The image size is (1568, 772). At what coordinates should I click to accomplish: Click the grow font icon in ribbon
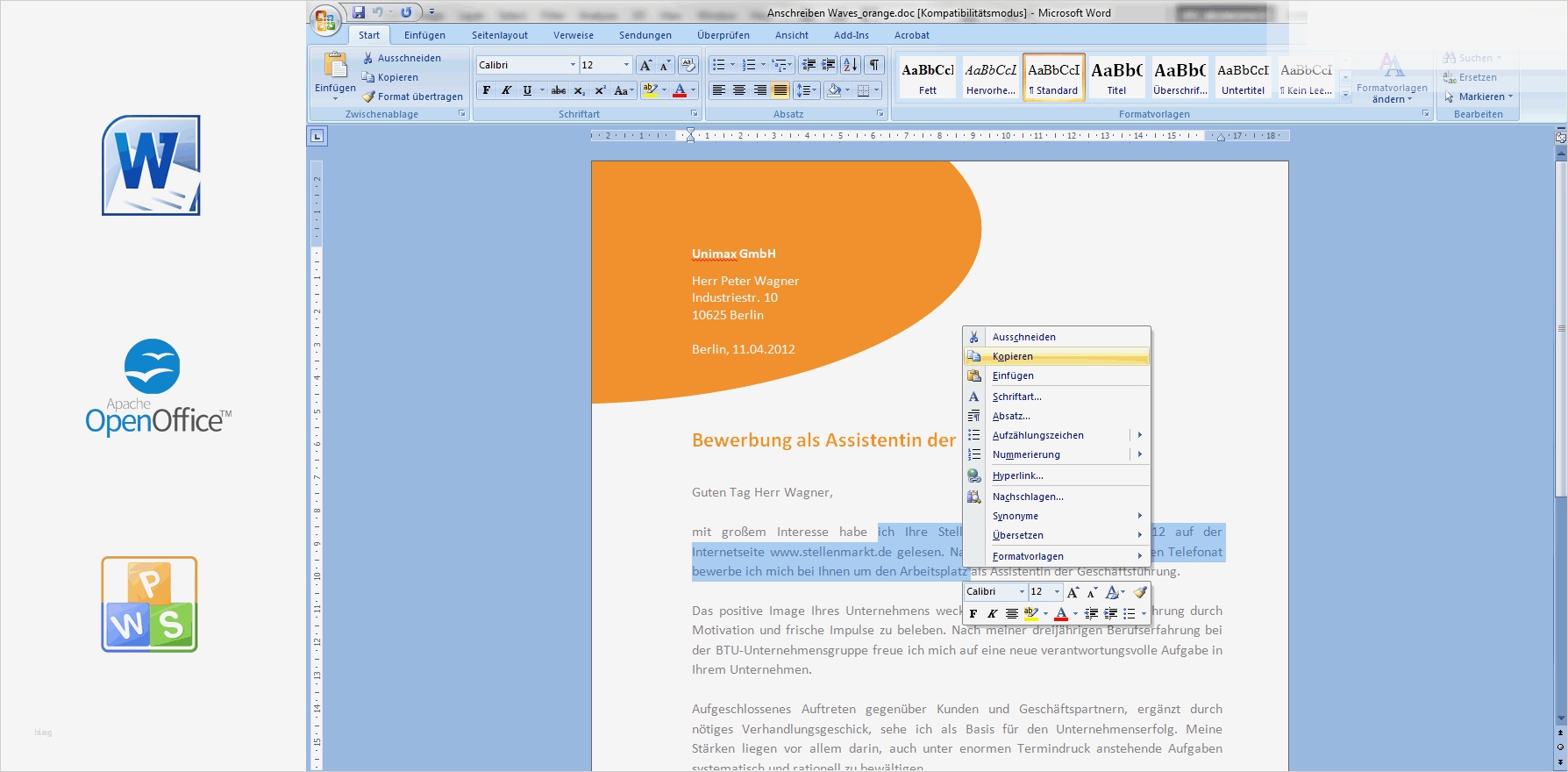click(645, 65)
